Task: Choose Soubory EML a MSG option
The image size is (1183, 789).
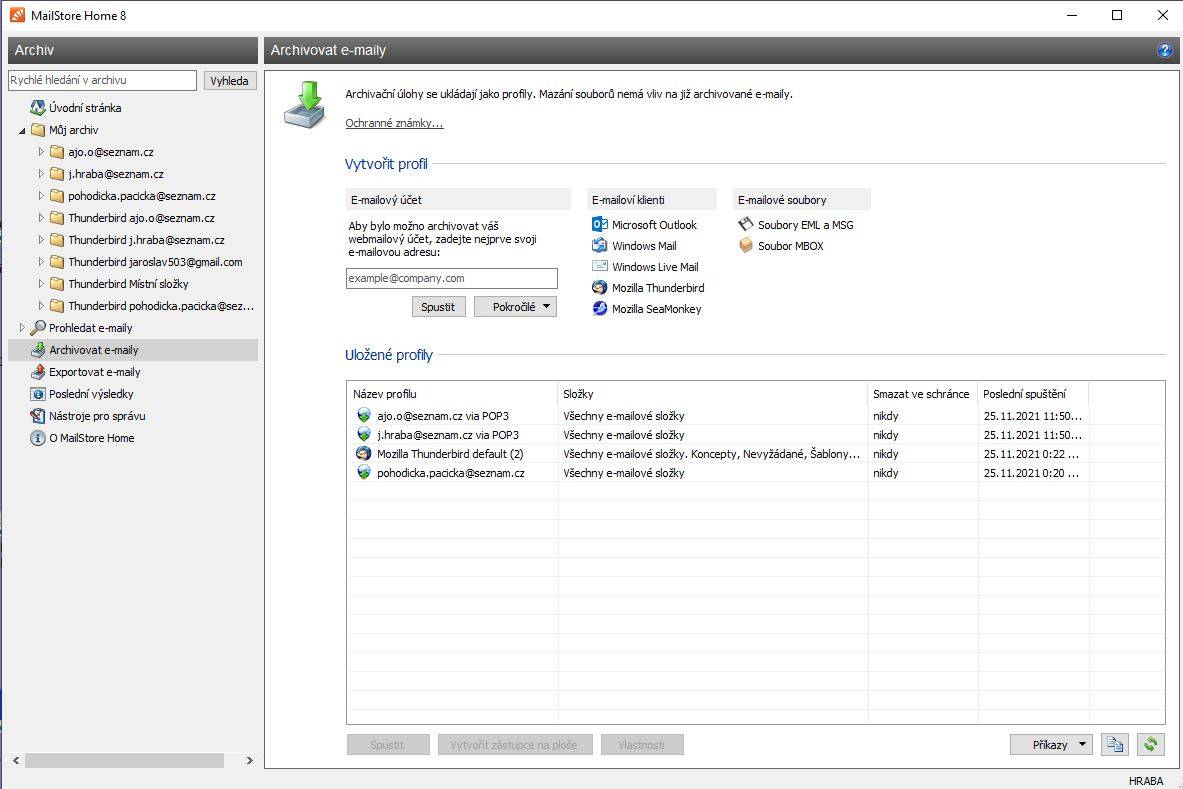Action: point(806,225)
